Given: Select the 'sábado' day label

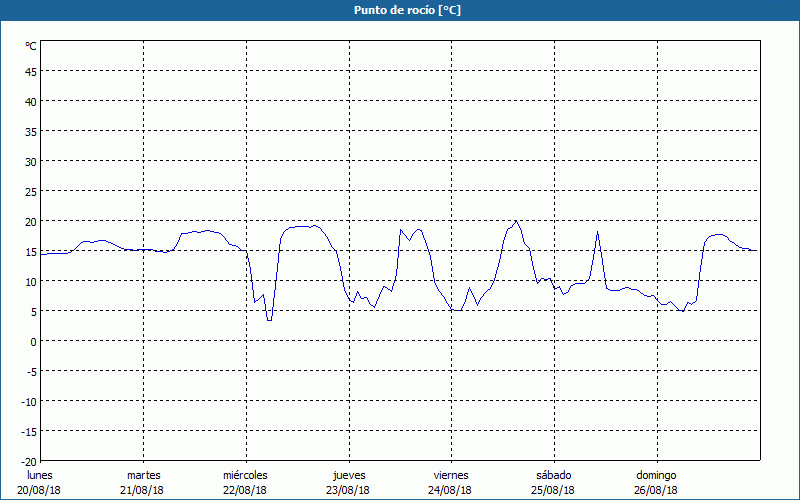Looking at the screenshot, I should pos(553,475).
